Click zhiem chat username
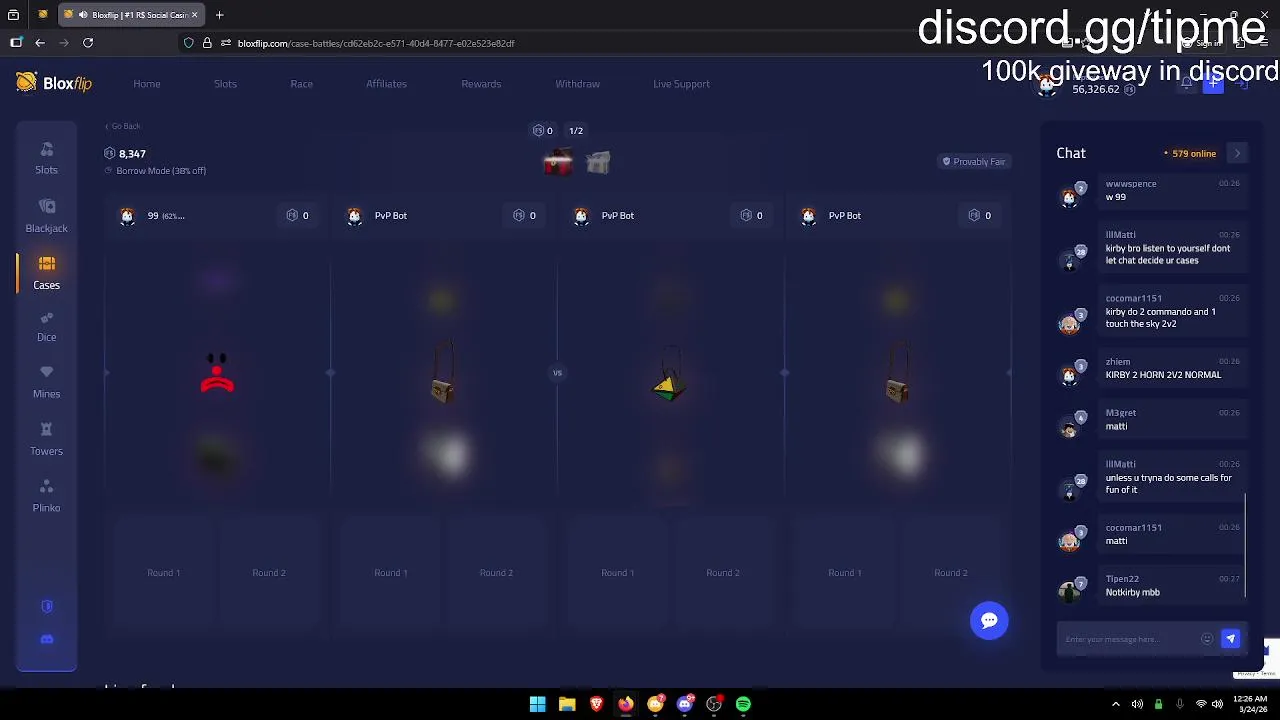 tap(1118, 362)
